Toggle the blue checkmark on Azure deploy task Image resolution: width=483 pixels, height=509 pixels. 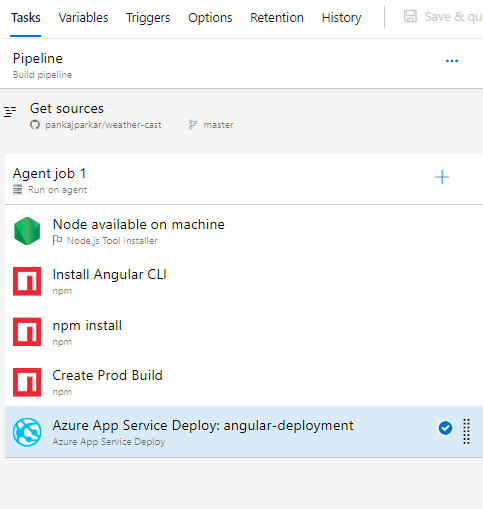[445, 428]
